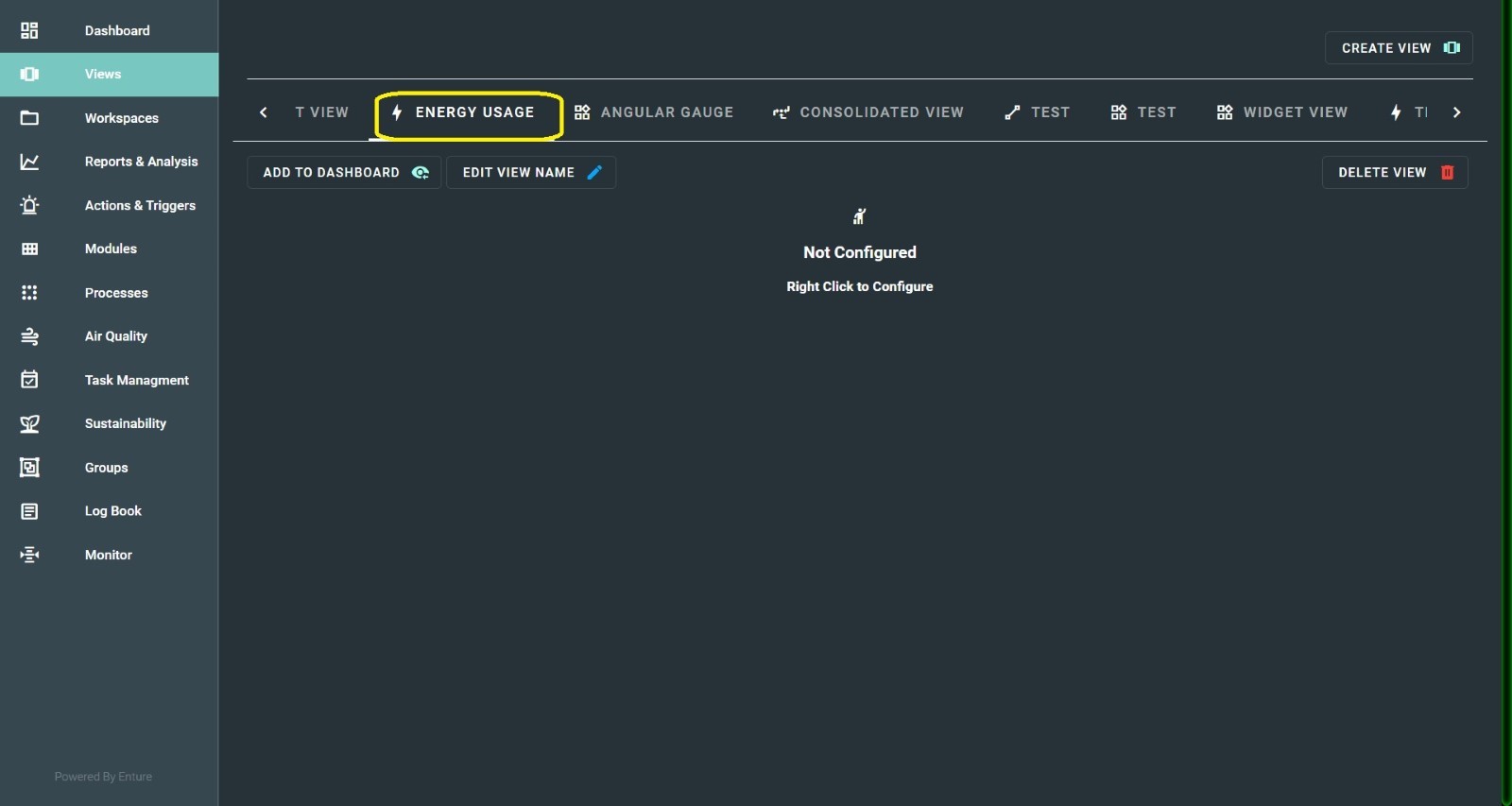Click the carousel icon in Create View

(x=1452, y=48)
